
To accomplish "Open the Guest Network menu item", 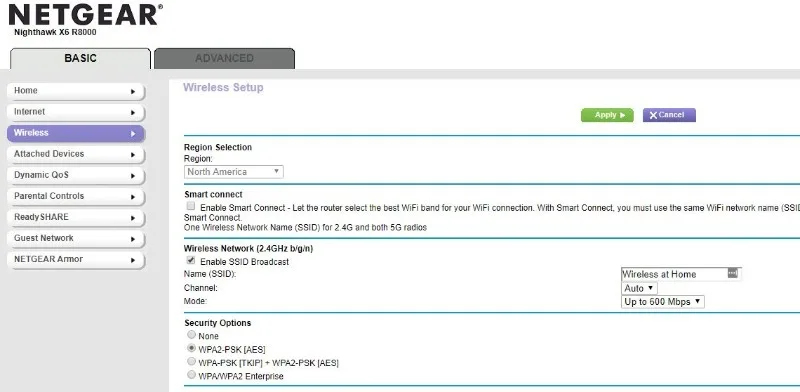I will point(76,238).
